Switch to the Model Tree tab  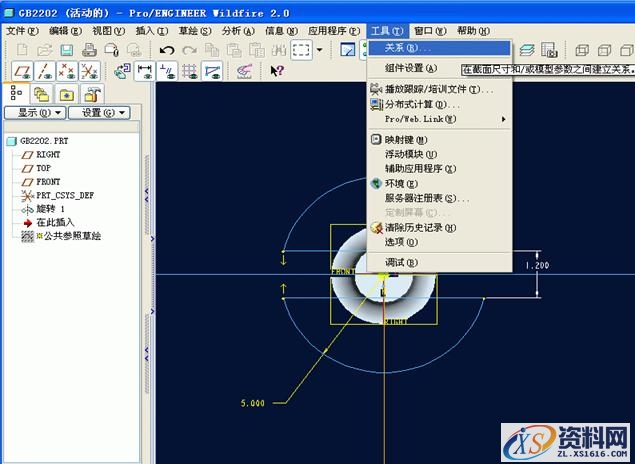pos(16,93)
